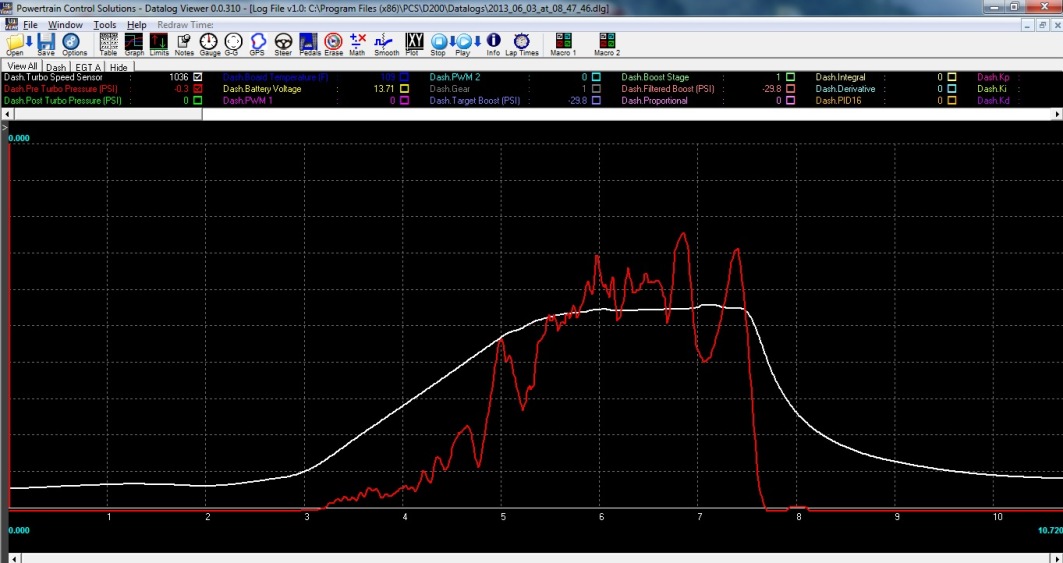Toggle Dash.Pre Turbo Pressure checkbox
The height and width of the screenshot is (563, 1063).
[x=198, y=89]
